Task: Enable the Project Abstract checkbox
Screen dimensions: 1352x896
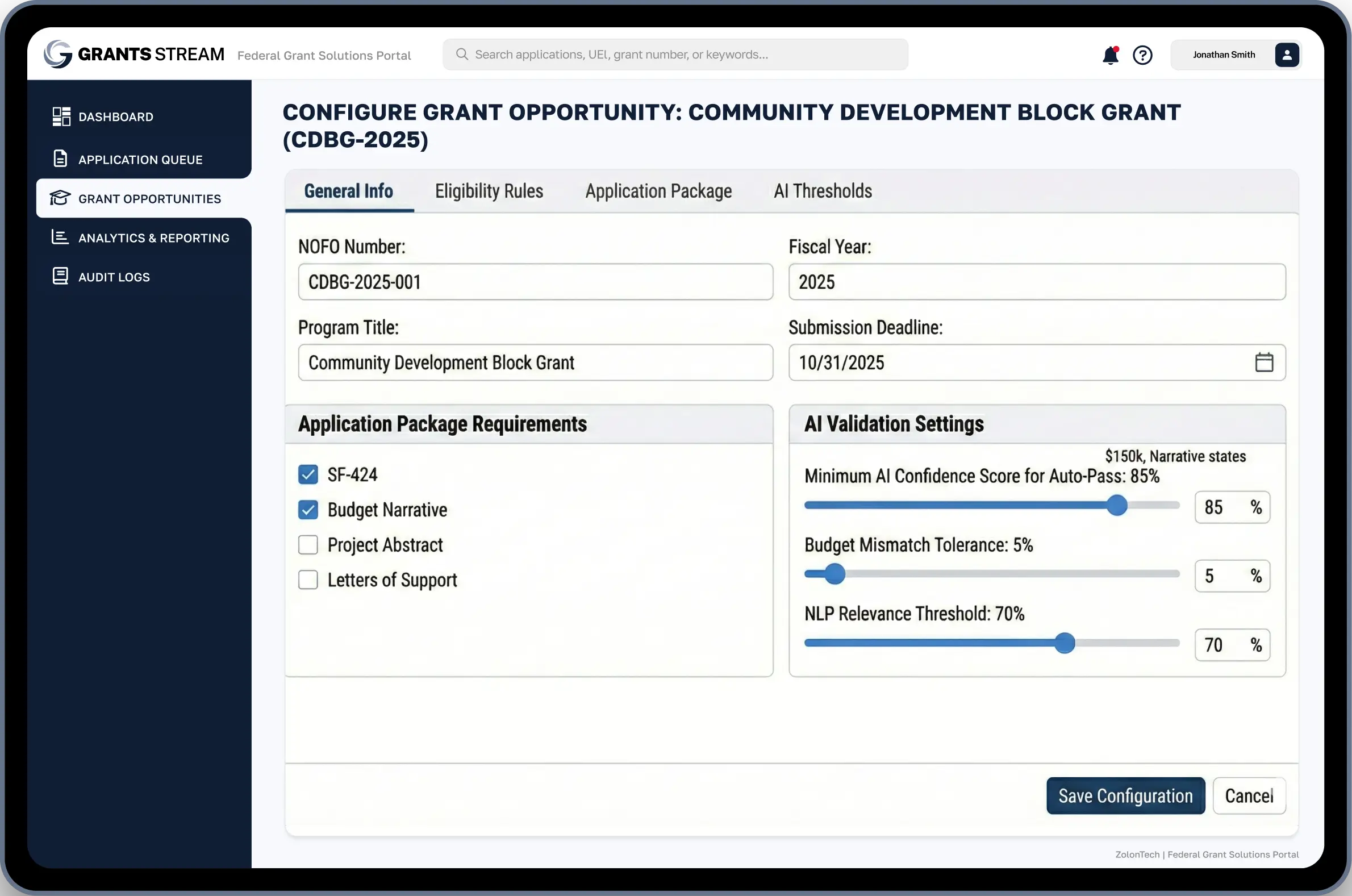Action: point(308,544)
